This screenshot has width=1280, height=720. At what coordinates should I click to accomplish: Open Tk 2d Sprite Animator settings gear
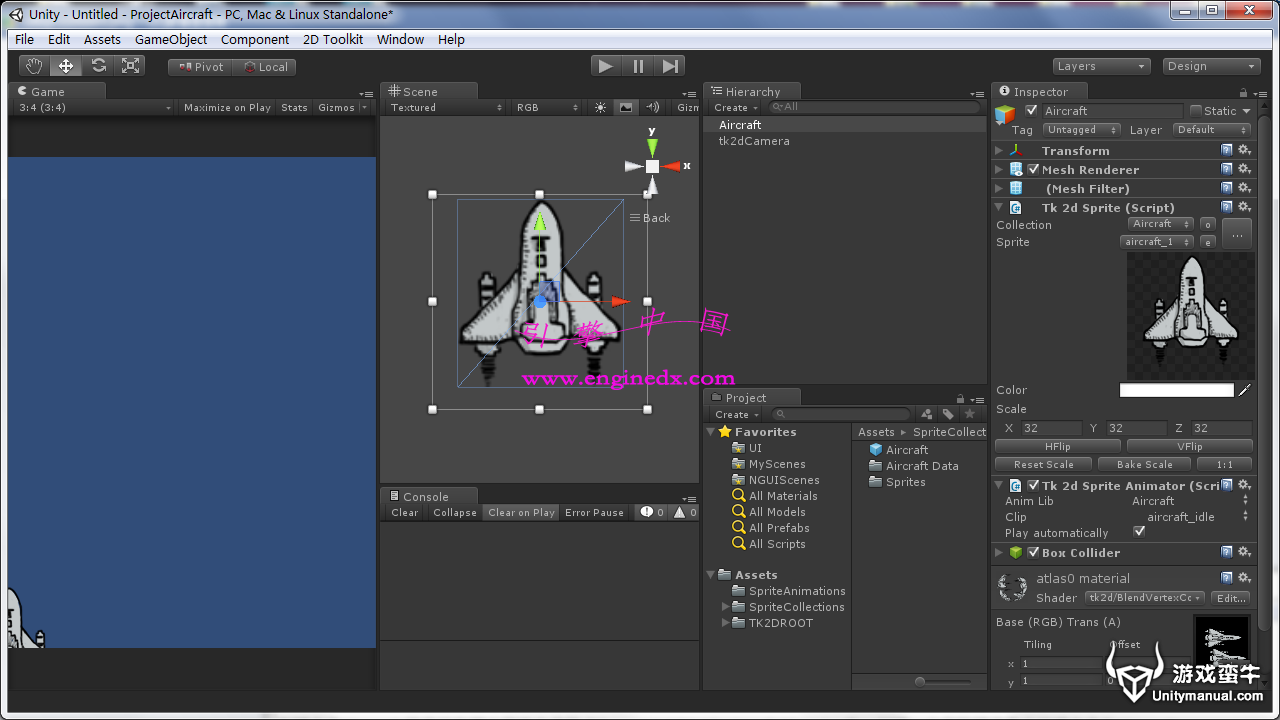pyautogui.click(x=1244, y=485)
